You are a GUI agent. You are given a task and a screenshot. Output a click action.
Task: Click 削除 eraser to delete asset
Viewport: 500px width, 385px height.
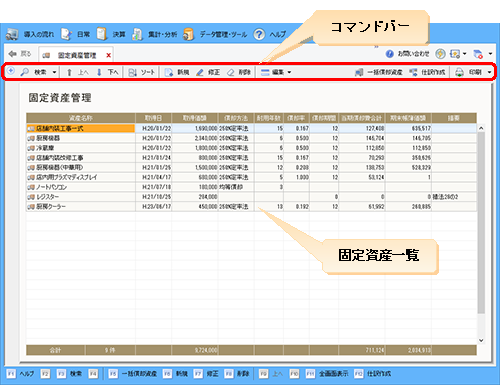coord(239,72)
